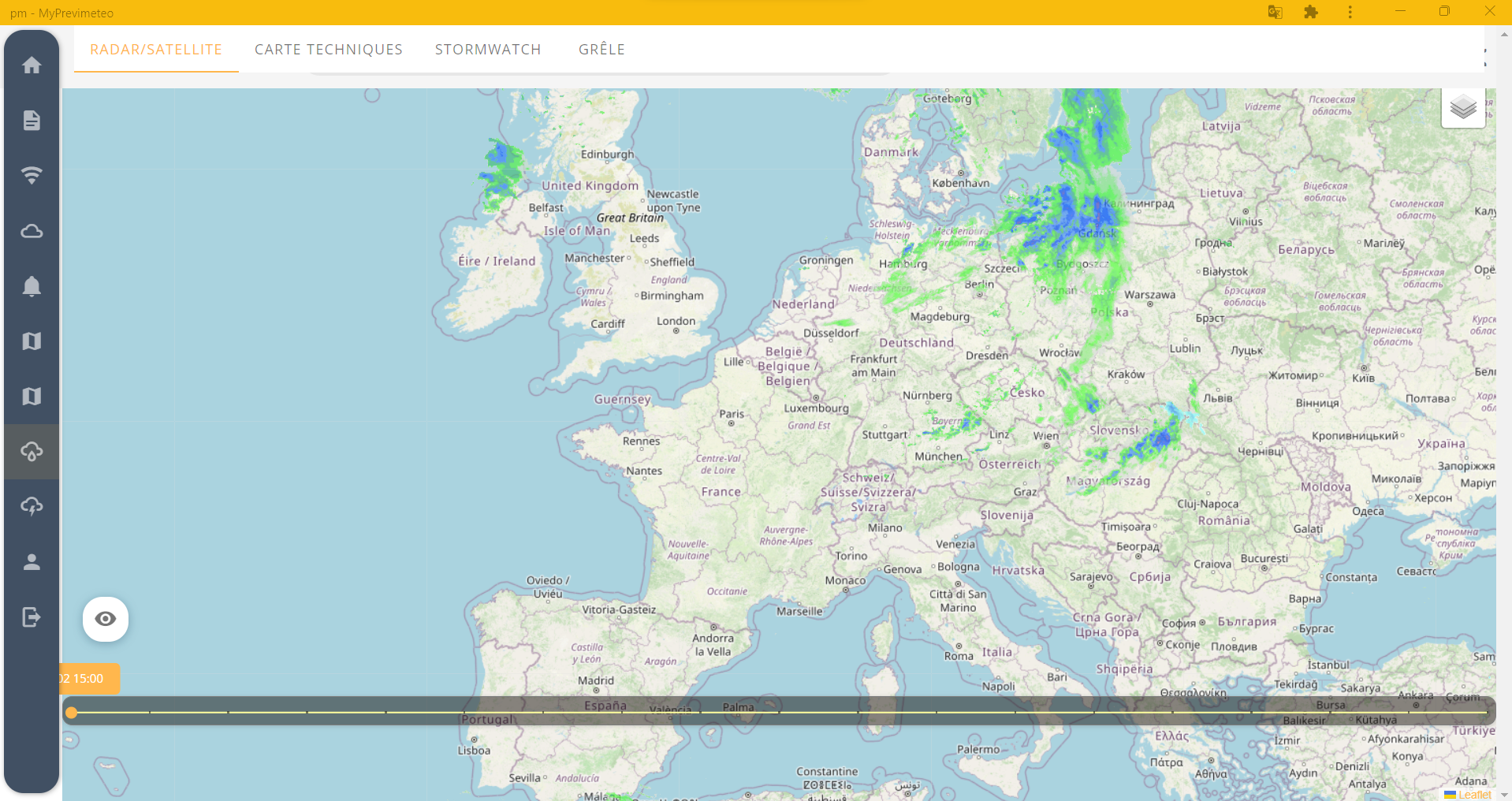The width and height of the screenshot is (1512, 801).
Task: Open the map layers control
Action: (1463, 106)
